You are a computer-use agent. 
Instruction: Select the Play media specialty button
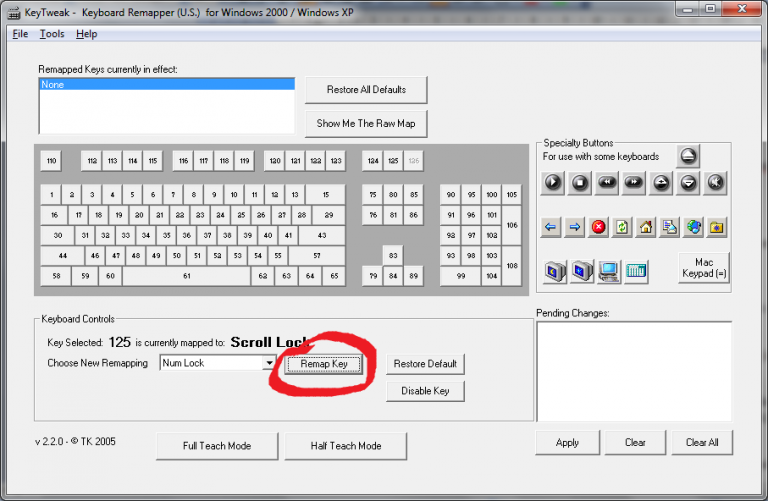click(x=552, y=183)
